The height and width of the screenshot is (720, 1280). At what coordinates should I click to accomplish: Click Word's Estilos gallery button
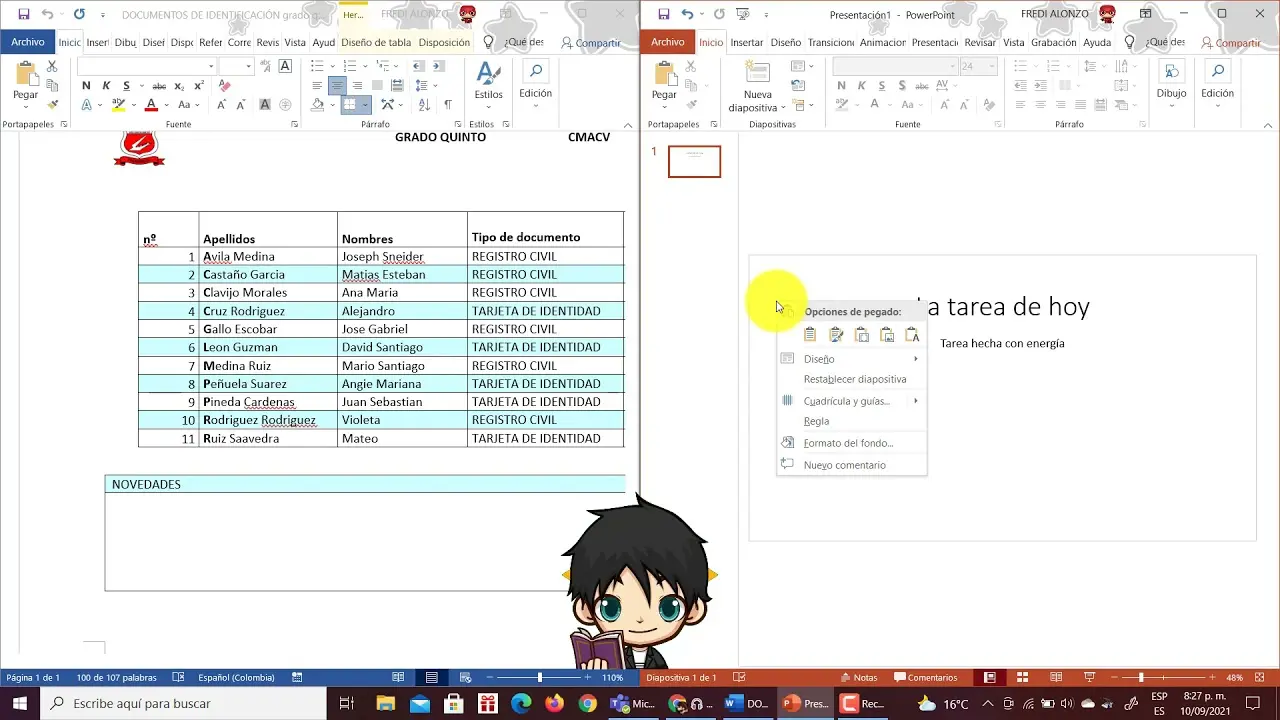point(488,81)
